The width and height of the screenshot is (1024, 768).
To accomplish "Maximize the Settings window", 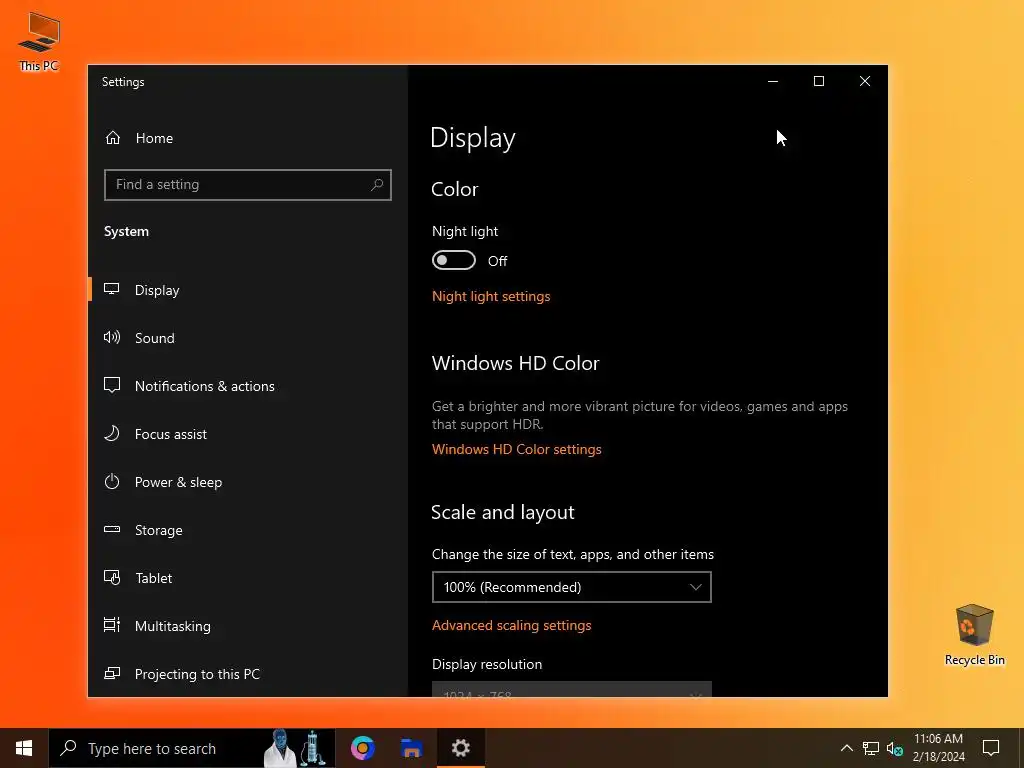I will [x=819, y=81].
